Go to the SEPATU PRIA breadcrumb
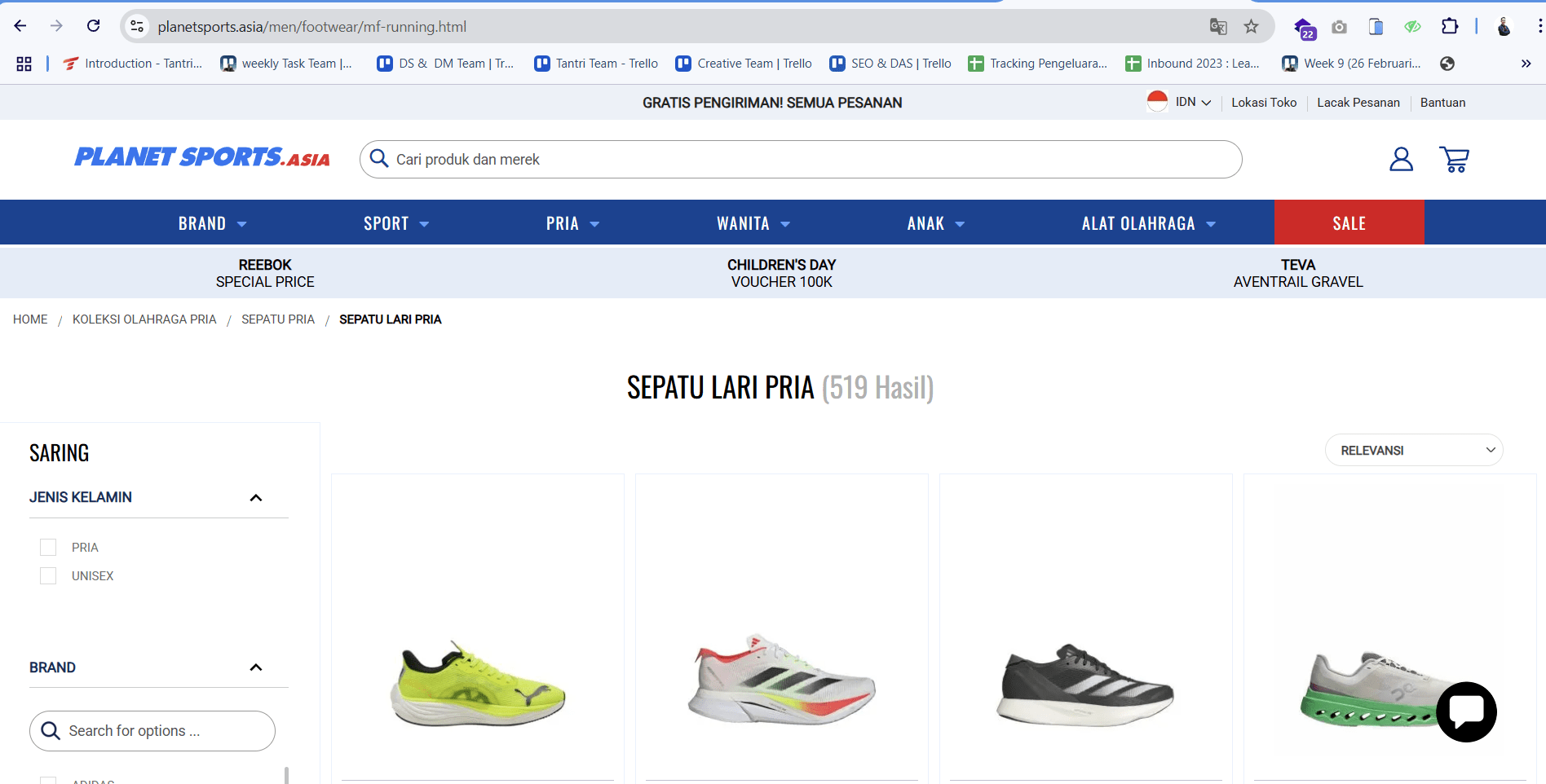The width and height of the screenshot is (1546, 784). coord(278,319)
